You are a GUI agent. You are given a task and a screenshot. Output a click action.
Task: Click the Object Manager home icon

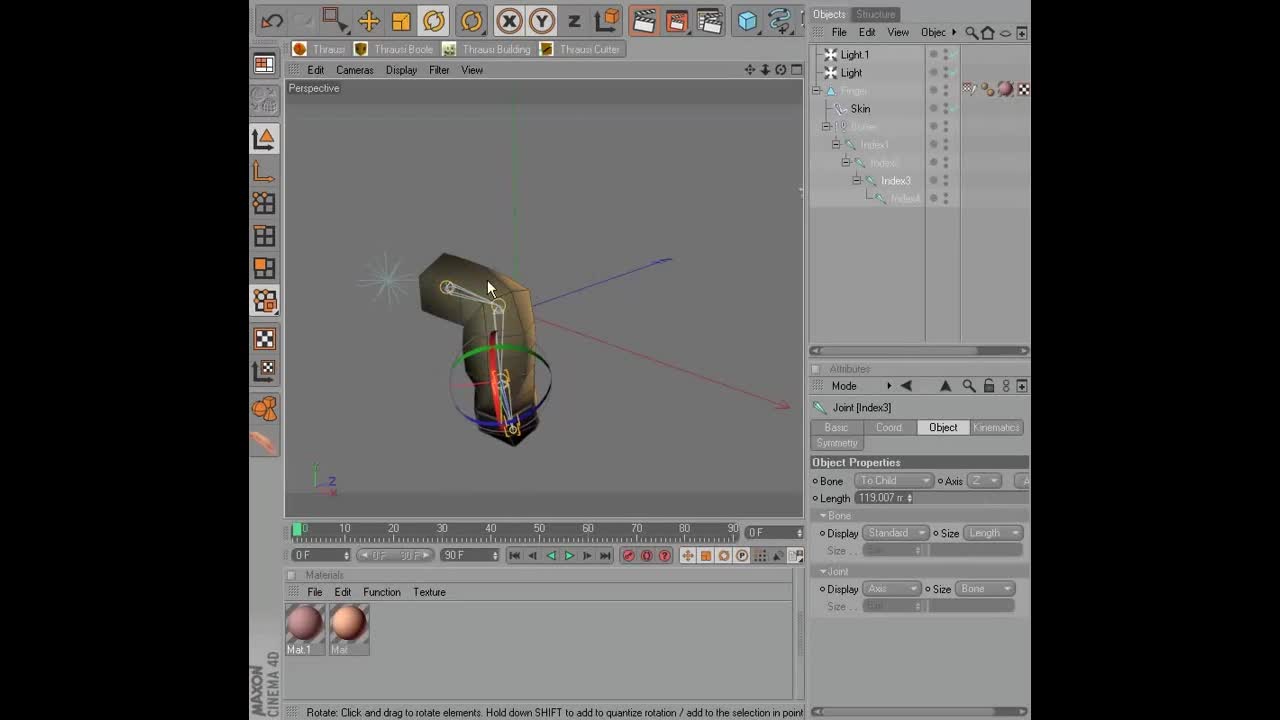[988, 33]
